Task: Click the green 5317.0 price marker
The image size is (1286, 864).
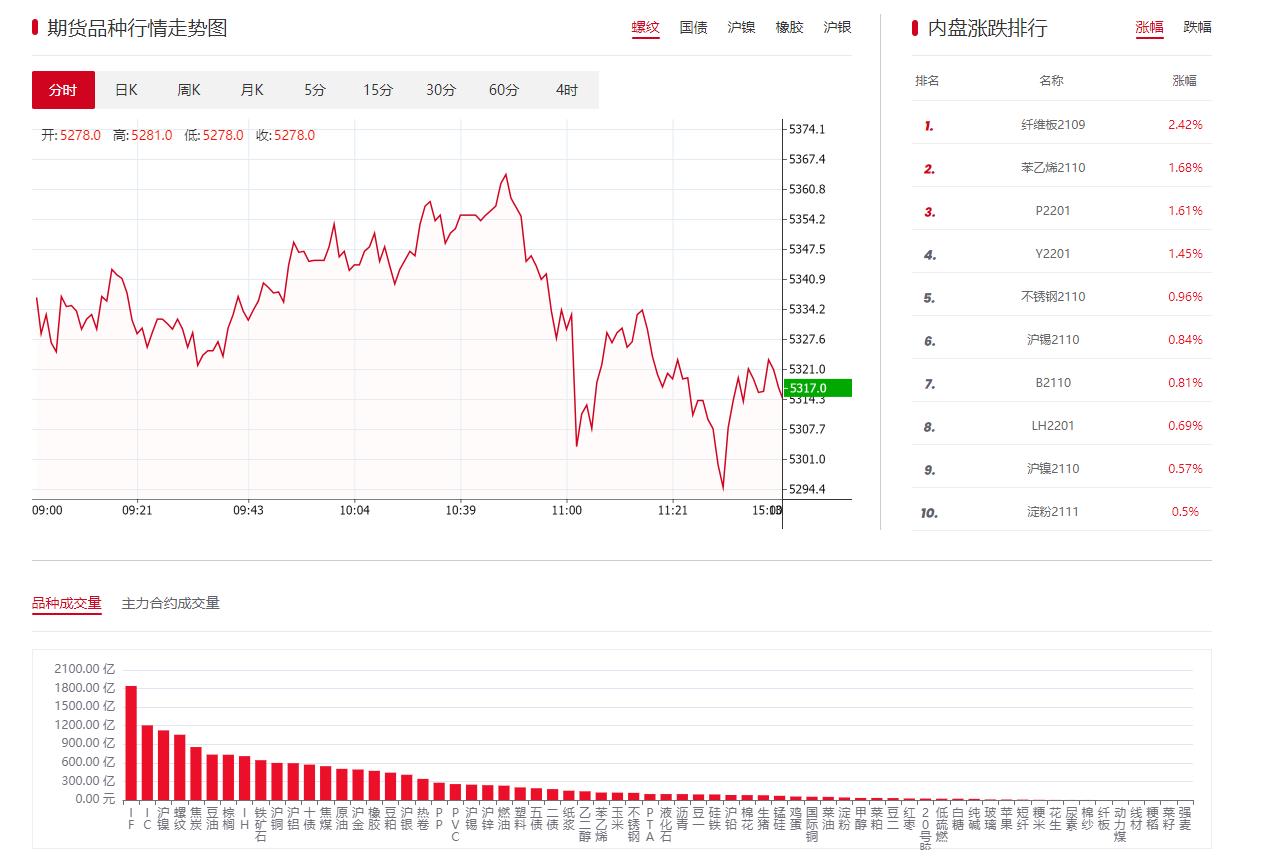Action: [816, 388]
